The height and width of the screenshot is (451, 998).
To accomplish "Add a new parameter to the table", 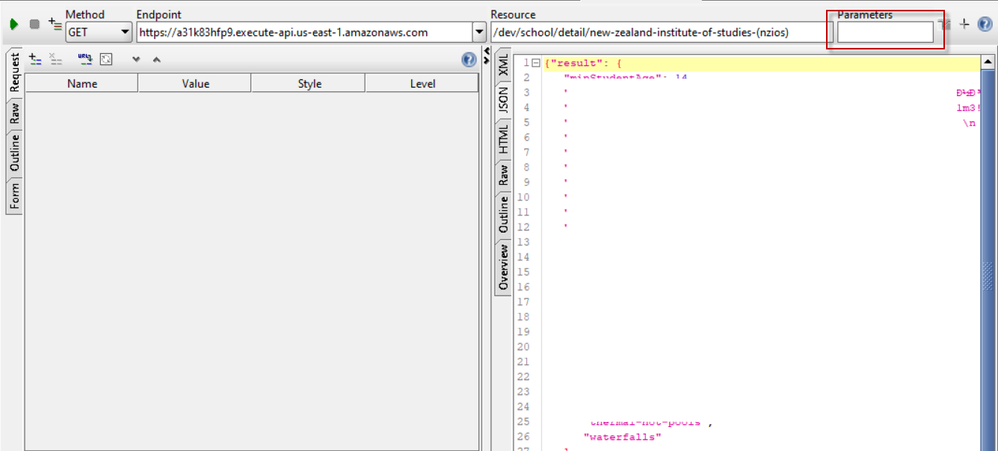I will click(34, 59).
